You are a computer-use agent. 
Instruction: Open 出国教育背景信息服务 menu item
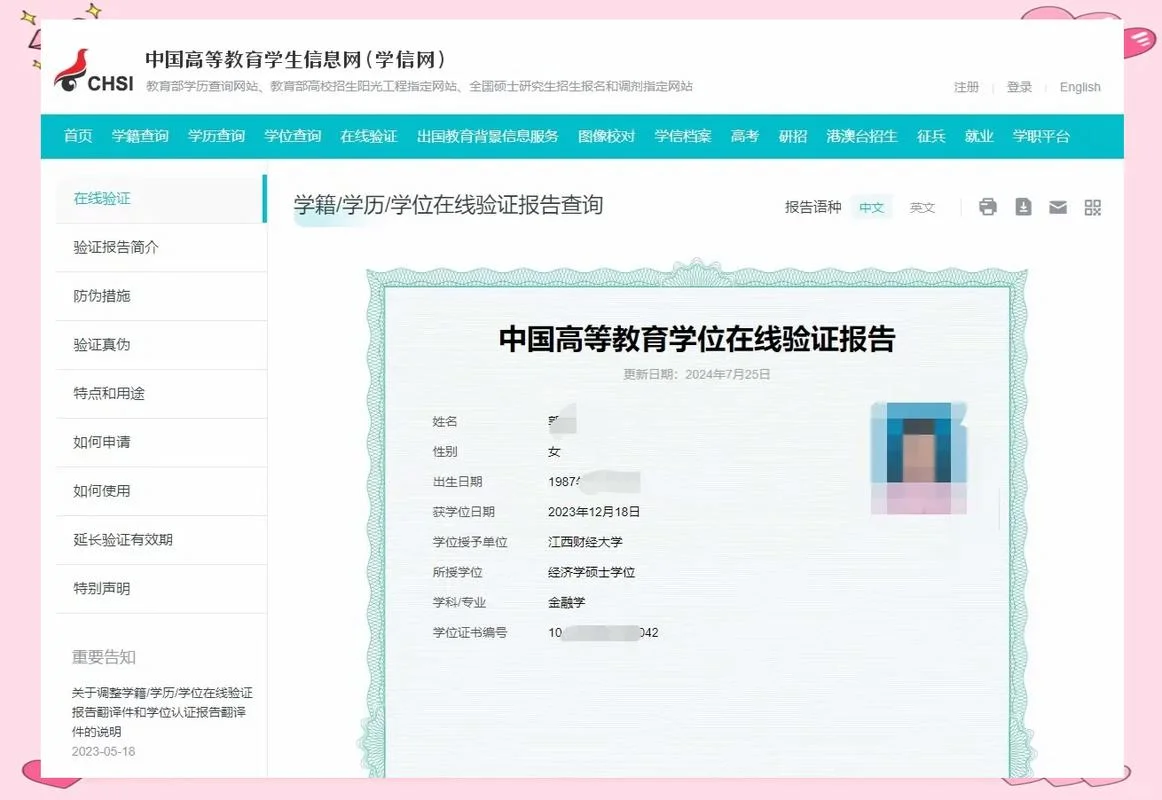(x=488, y=136)
